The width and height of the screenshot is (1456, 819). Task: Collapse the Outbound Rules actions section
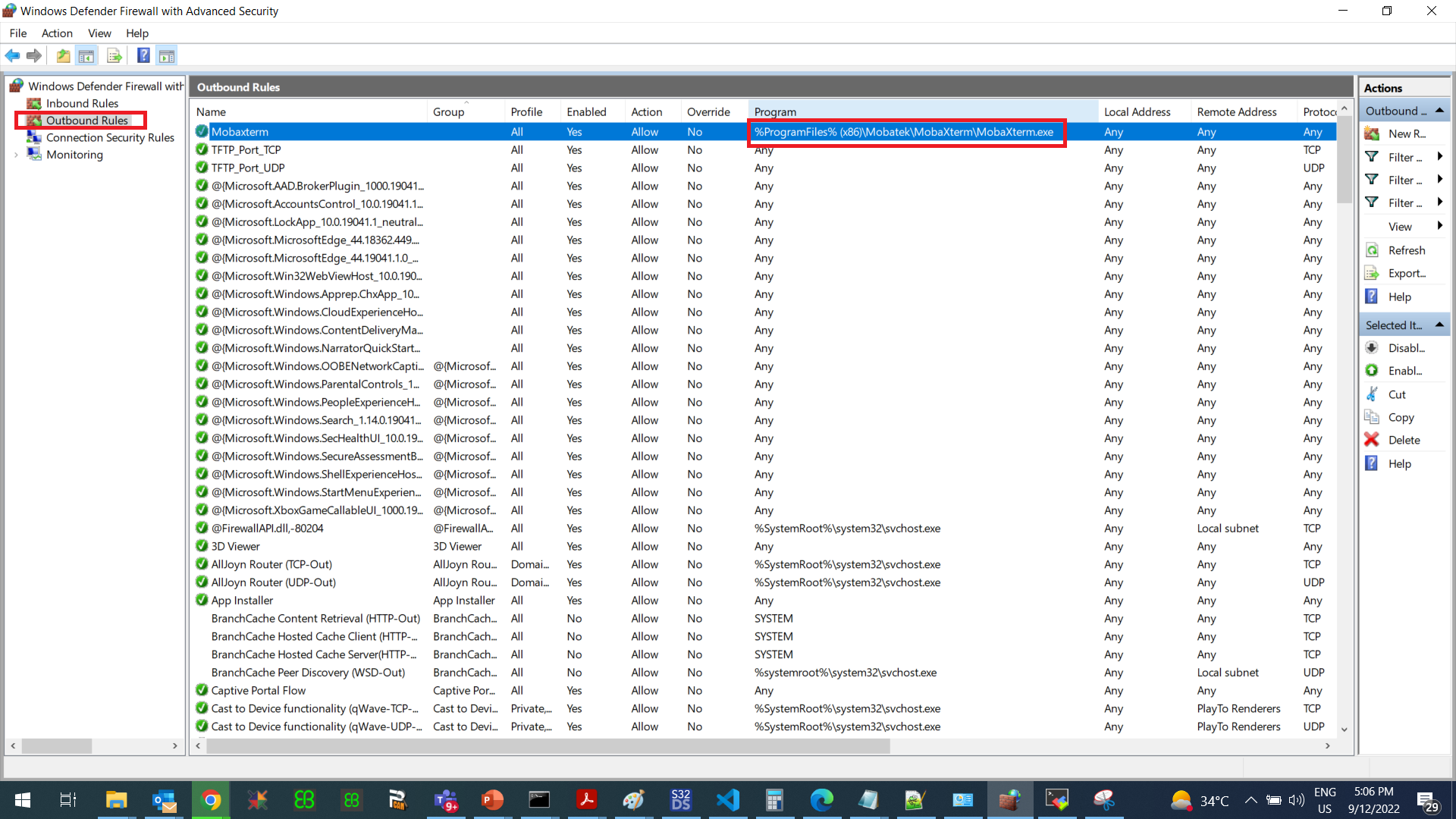[x=1439, y=111]
